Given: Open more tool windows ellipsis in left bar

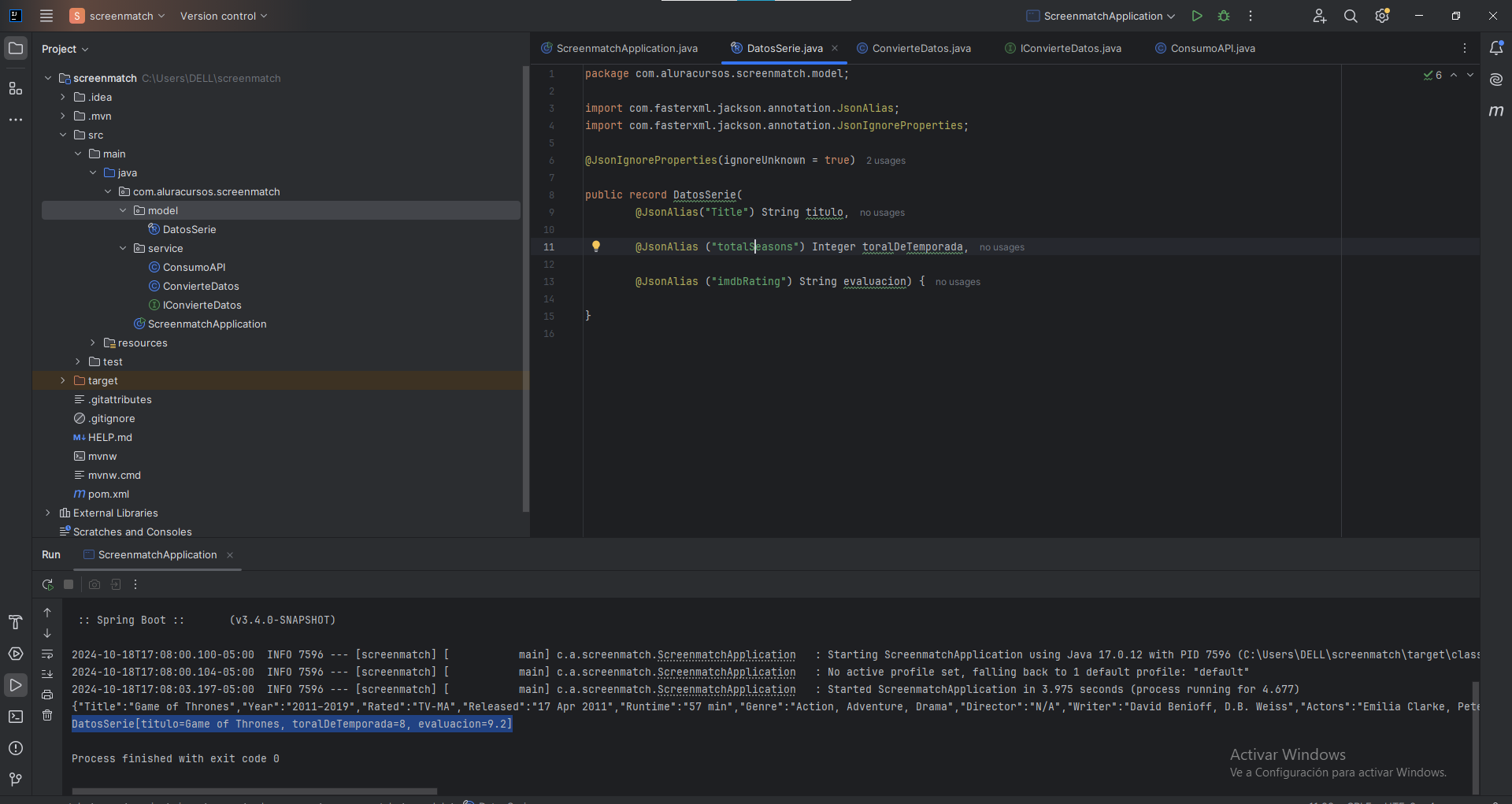Looking at the screenshot, I should click(16, 120).
